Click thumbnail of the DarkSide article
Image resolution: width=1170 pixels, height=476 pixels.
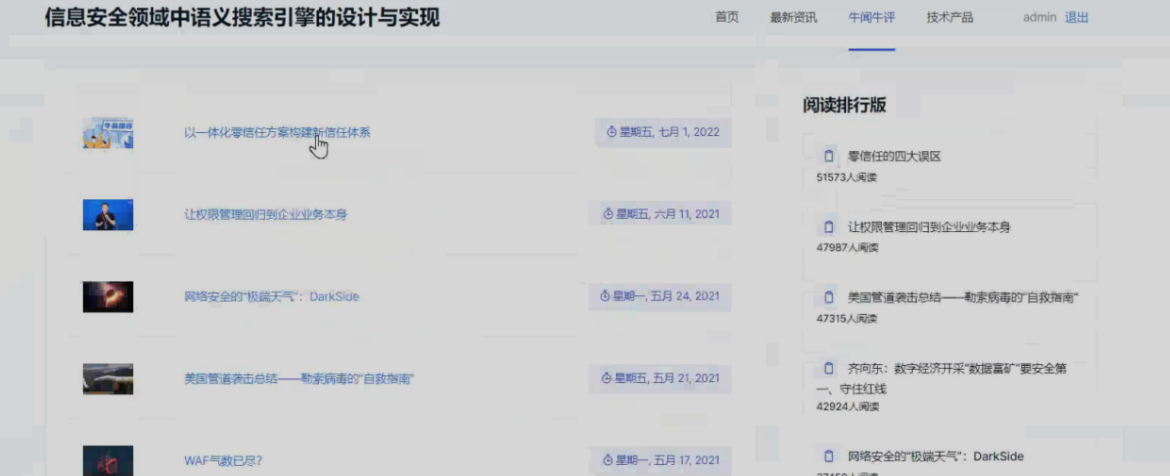(108, 297)
